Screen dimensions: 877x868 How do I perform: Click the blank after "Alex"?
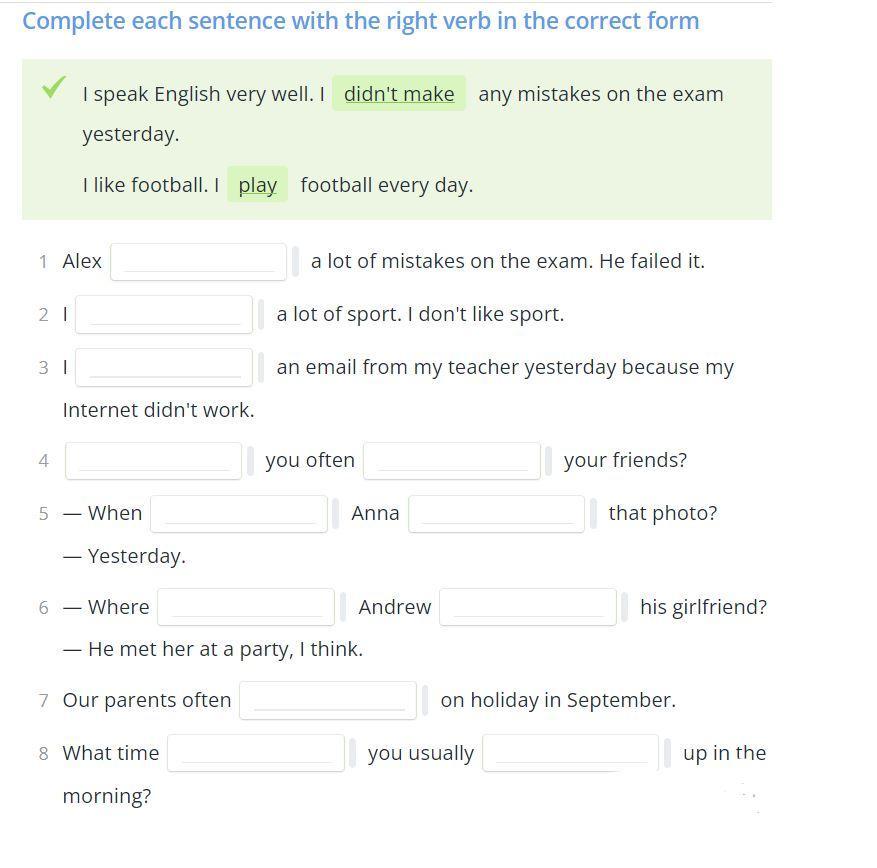[198, 262]
